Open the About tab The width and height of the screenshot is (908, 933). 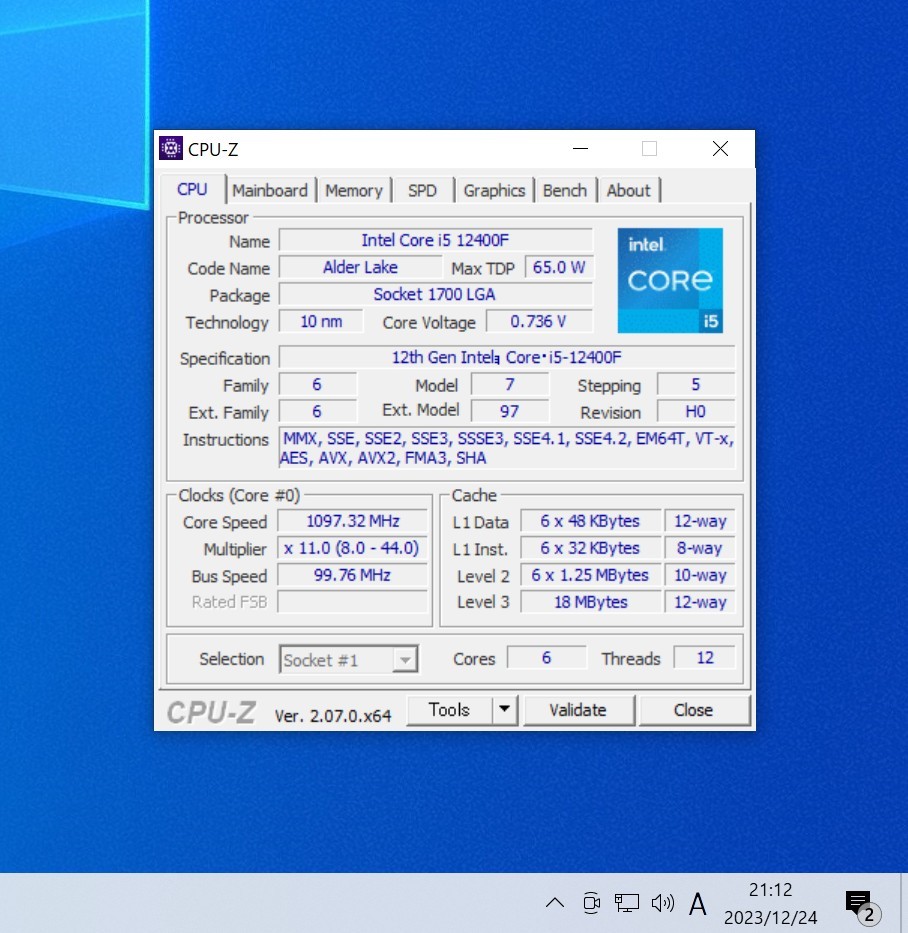[628, 190]
